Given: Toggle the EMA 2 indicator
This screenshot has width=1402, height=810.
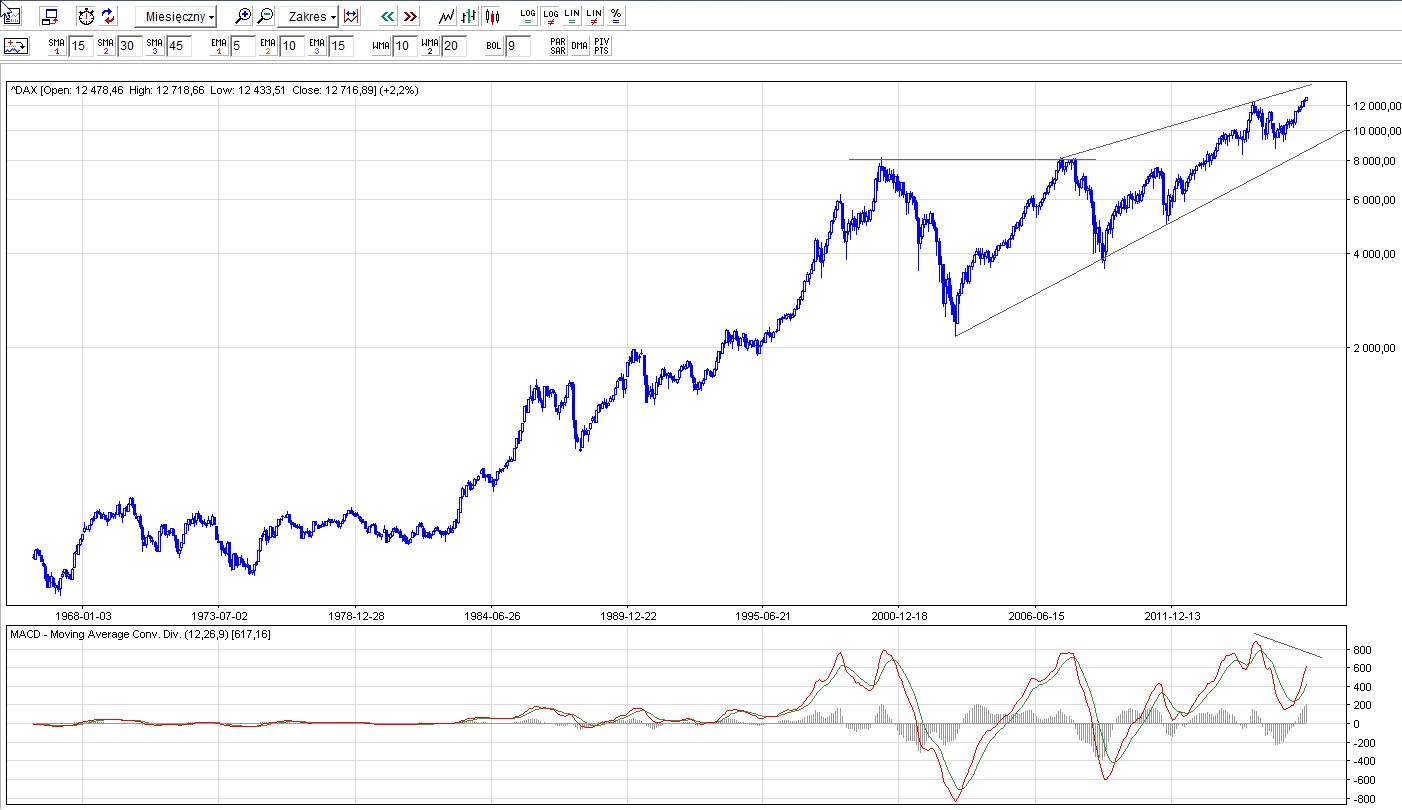Looking at the screenshot, I should [267, 46].
